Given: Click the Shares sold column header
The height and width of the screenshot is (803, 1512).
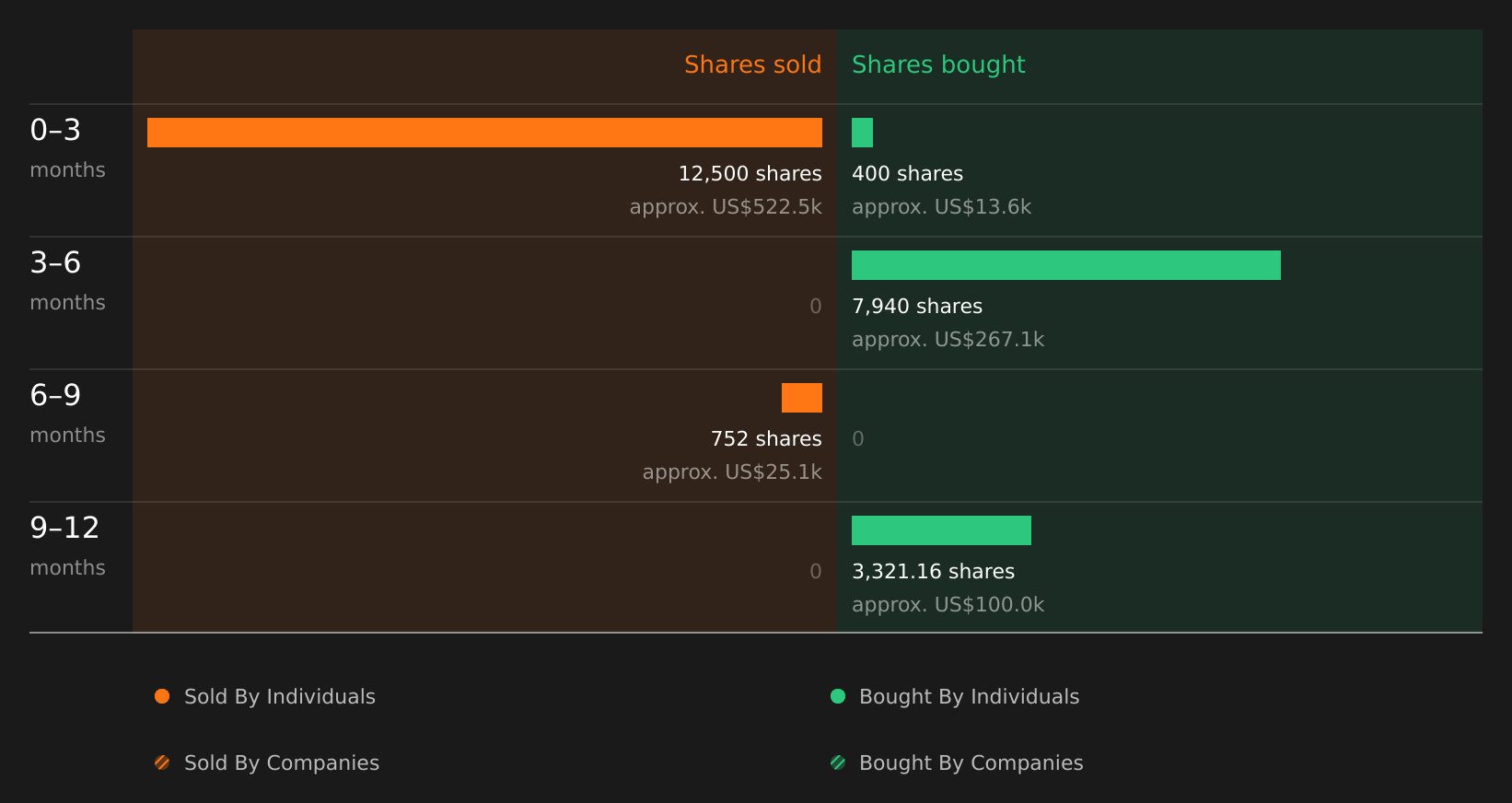Looking at the screenshot, I should pos(752,64).
